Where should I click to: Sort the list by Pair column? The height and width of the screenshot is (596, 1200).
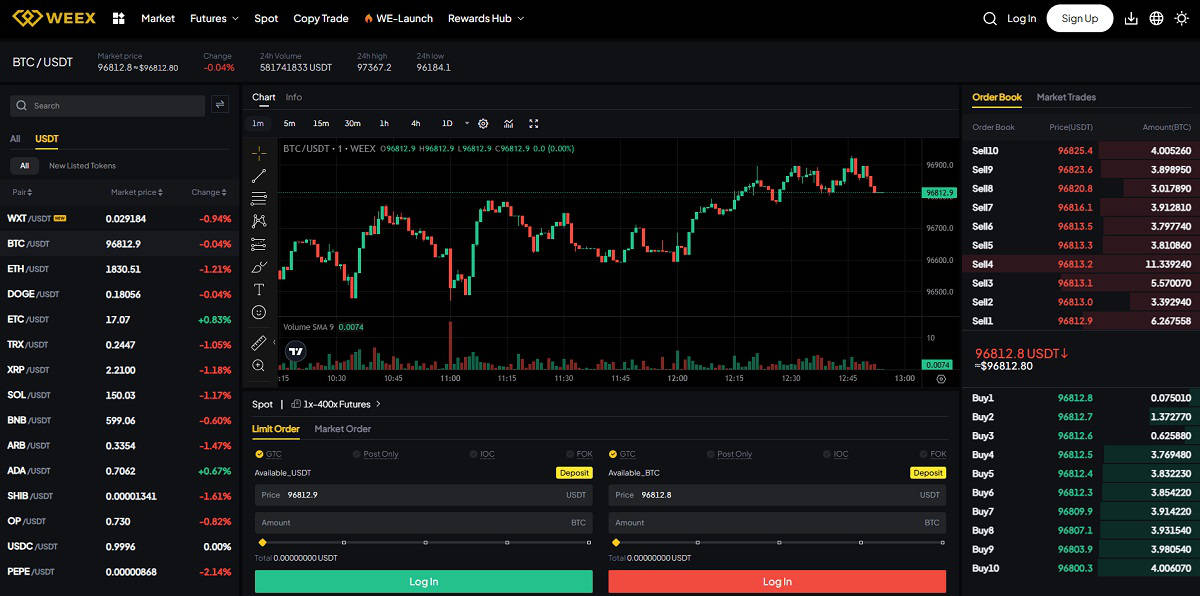click(22, 192)
